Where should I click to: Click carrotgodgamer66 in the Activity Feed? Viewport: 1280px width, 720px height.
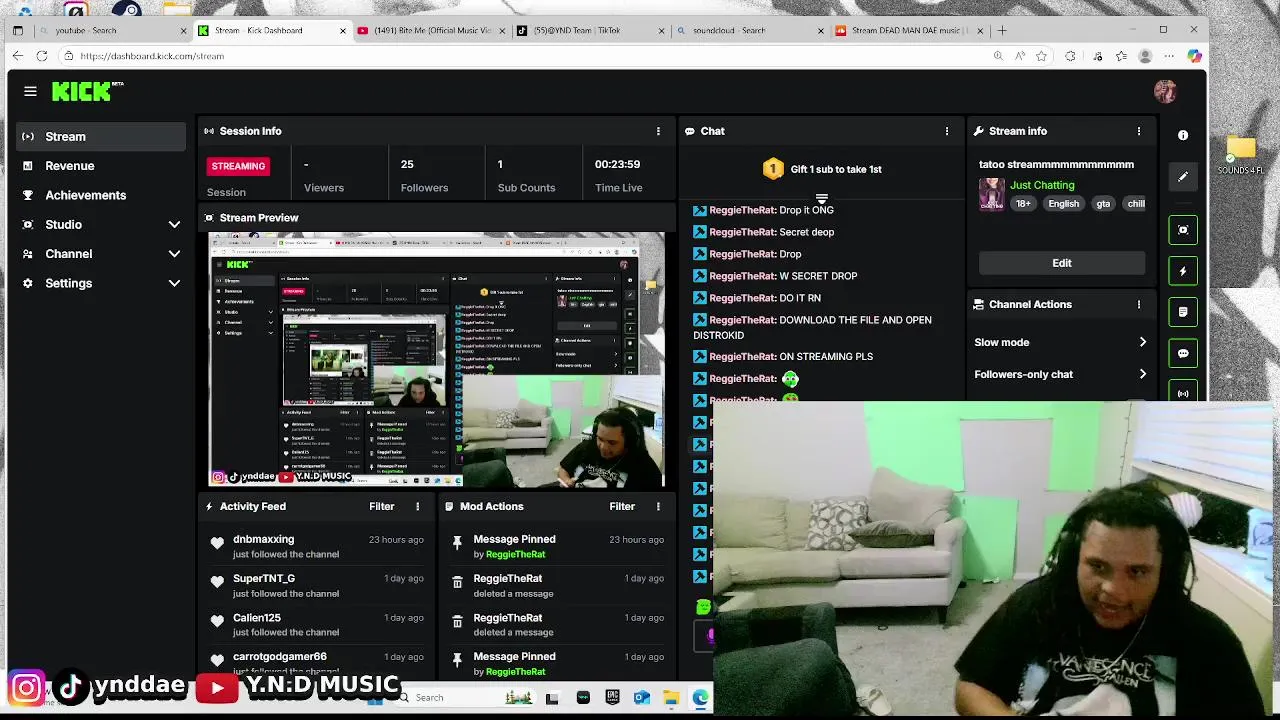point(280,657)
